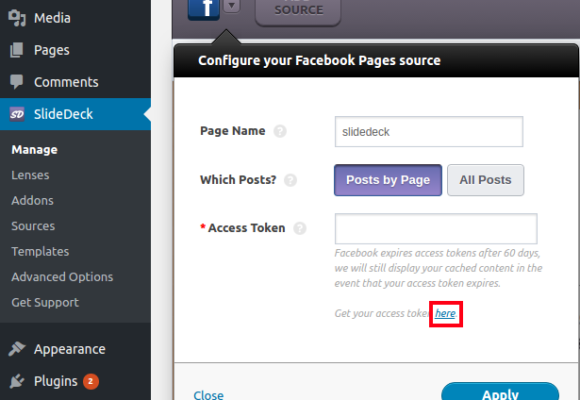The image size is (580, 400).
Task: Open dropdown arrow next to Facebook icon
Action: [x=232, y=6]
